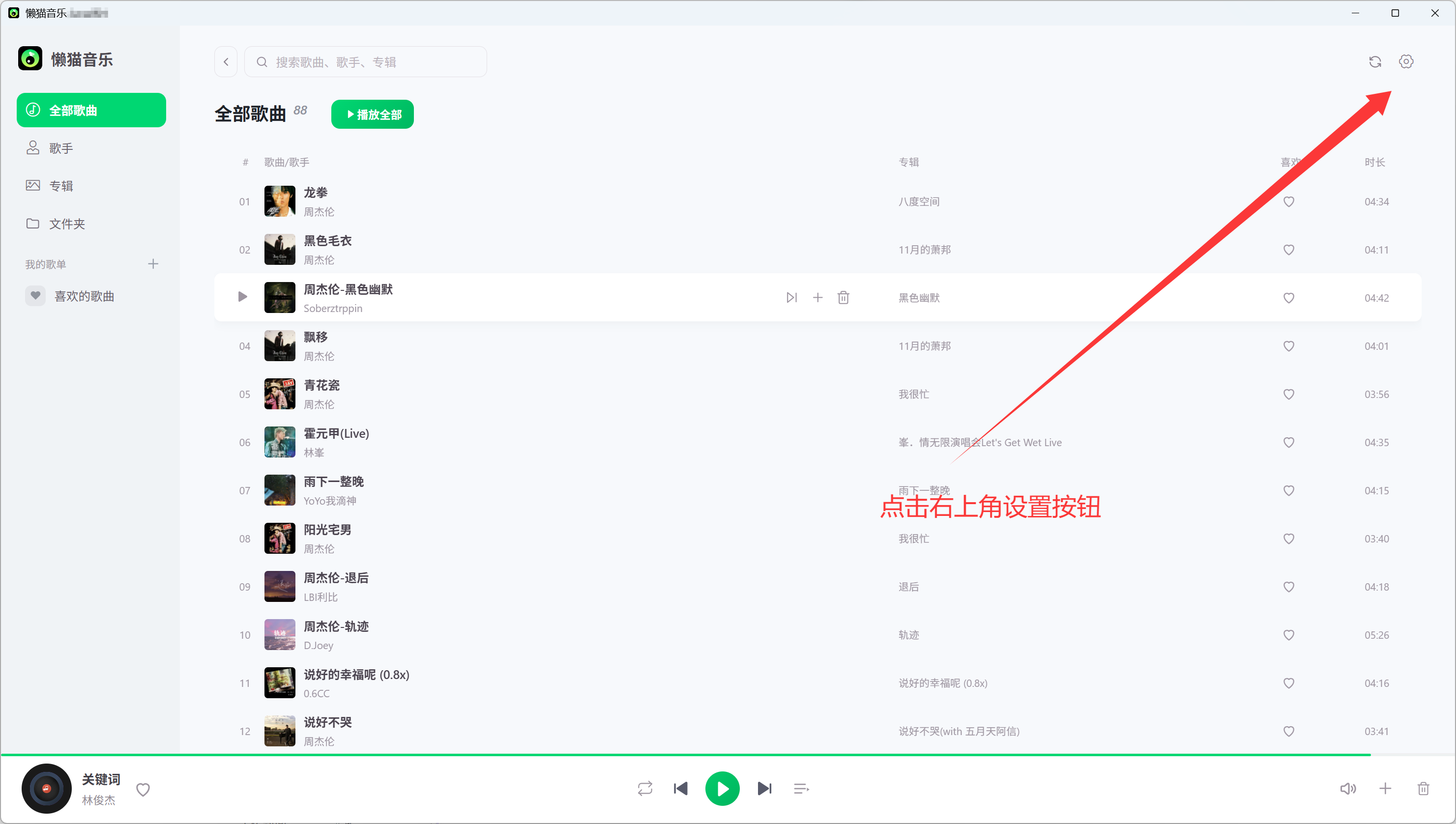Like the song 青花瓷
1456x824 pixels.
[1288, 394]
